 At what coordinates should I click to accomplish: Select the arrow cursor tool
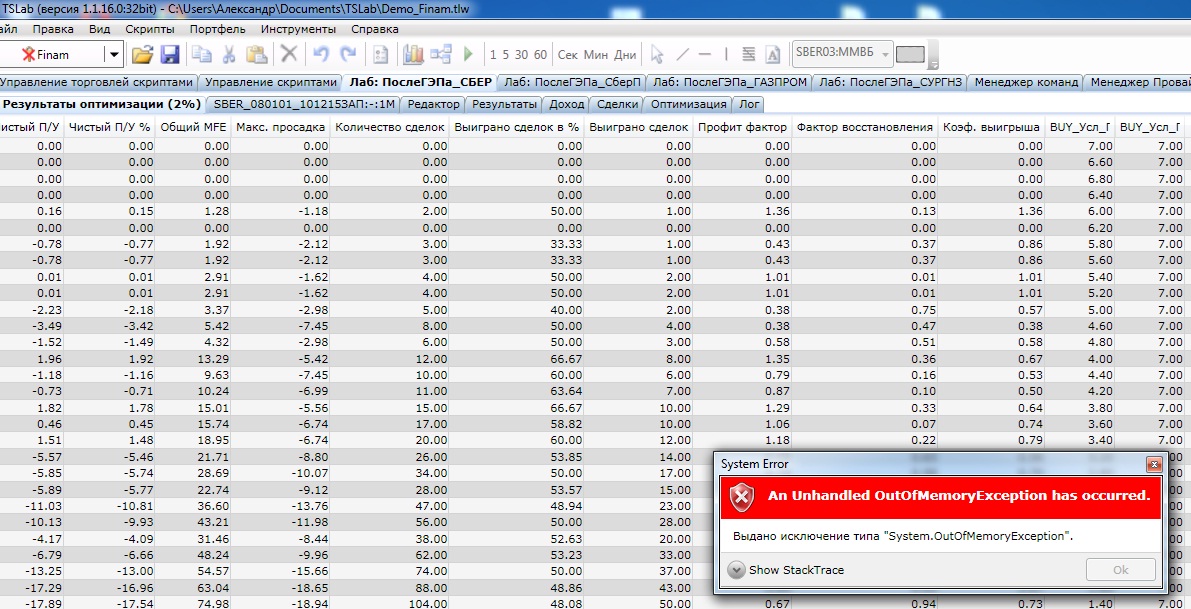(657, 55)
